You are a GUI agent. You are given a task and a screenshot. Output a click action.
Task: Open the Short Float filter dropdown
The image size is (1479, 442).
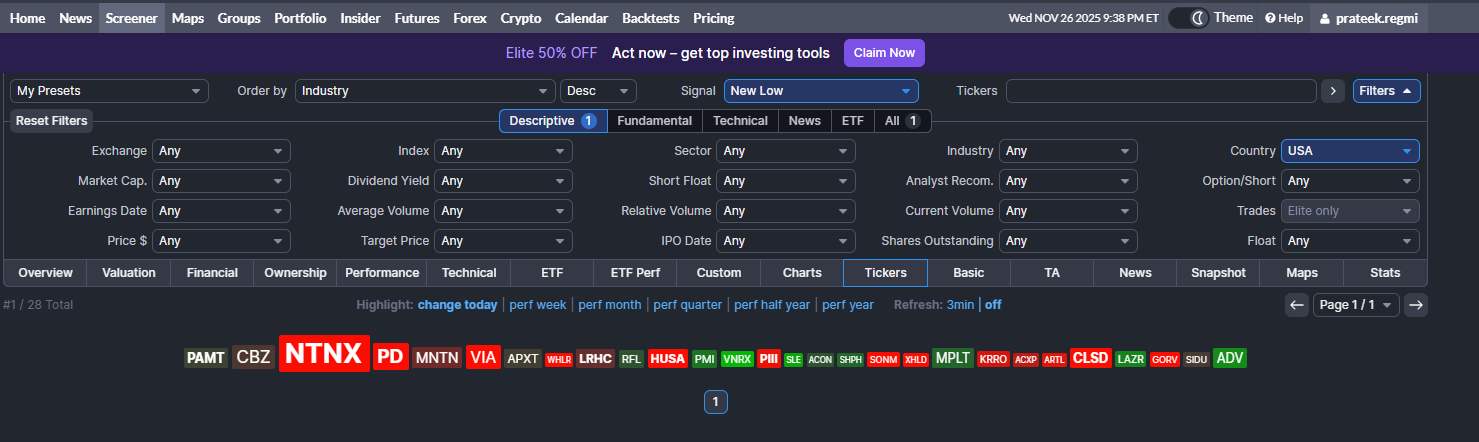pyautogui.click(x=786, y=181)
